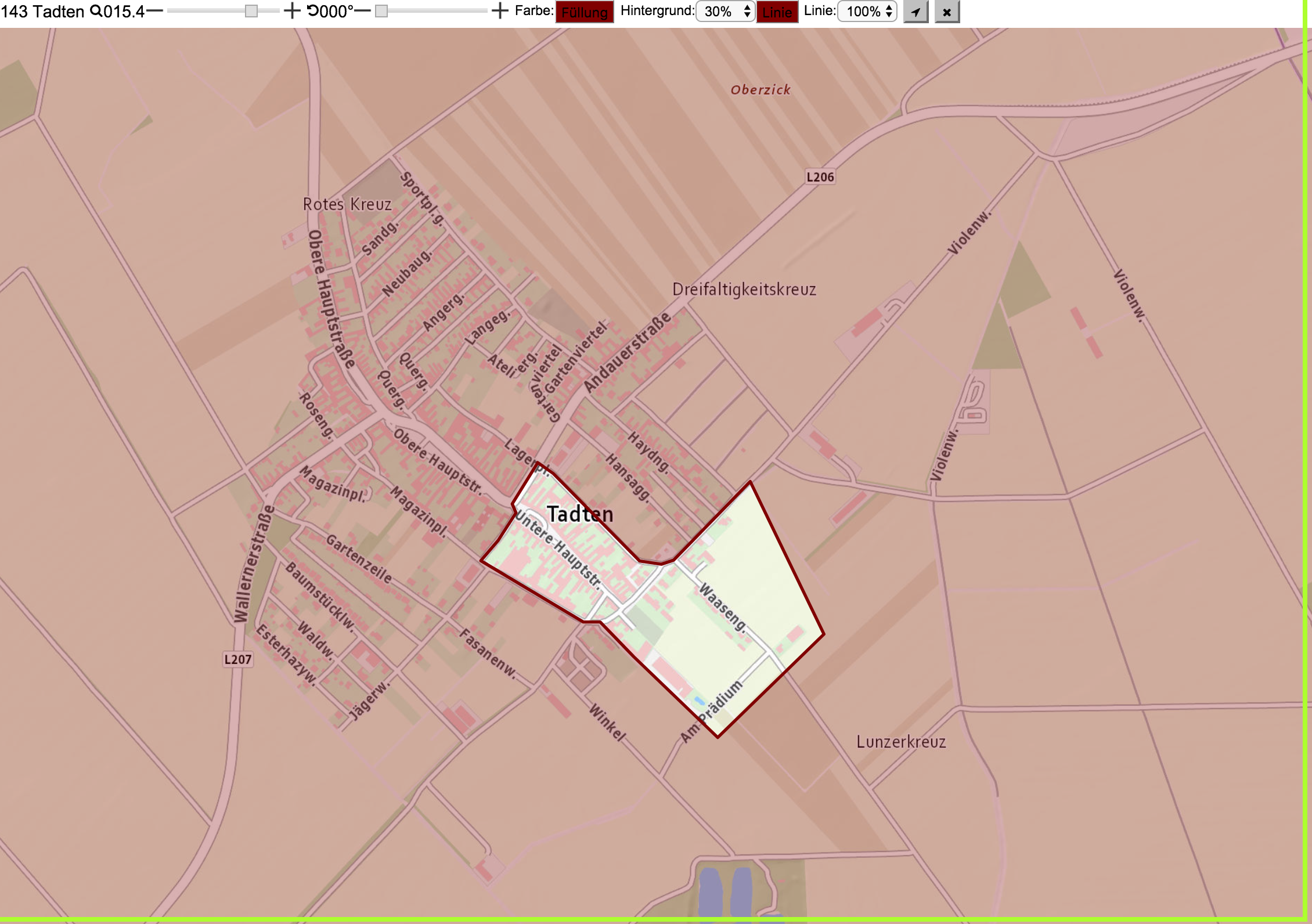Increase zoom with the plus sign
The height and width of the screenshot is (924, 1312).
[292, 11]
